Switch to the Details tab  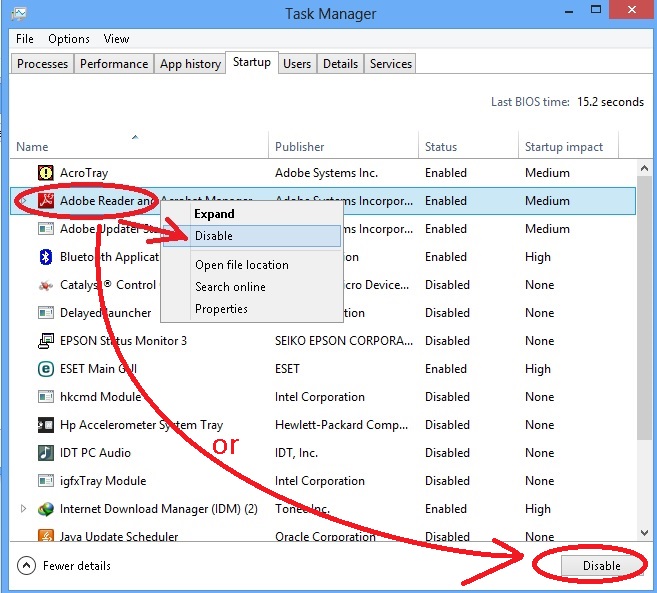coord(340,64)
